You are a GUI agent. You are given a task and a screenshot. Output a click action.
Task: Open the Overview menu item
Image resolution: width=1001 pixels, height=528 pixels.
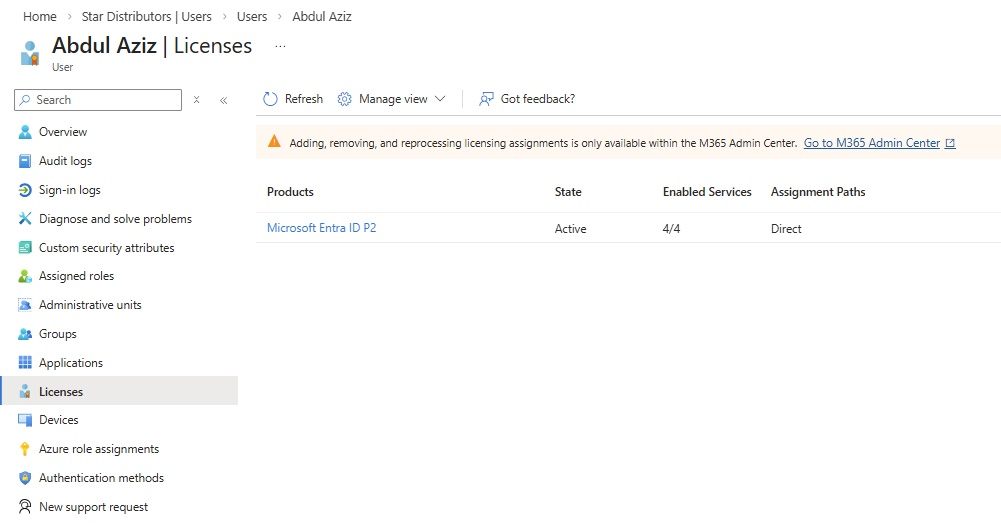62,132
